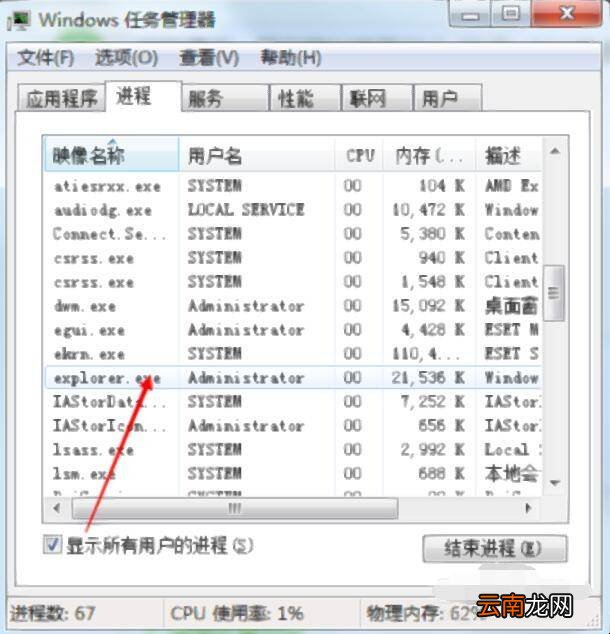This screenshot has height=634, width=610.
Task: Sort by 用户名 column header
Action: [x=257, y=154]
